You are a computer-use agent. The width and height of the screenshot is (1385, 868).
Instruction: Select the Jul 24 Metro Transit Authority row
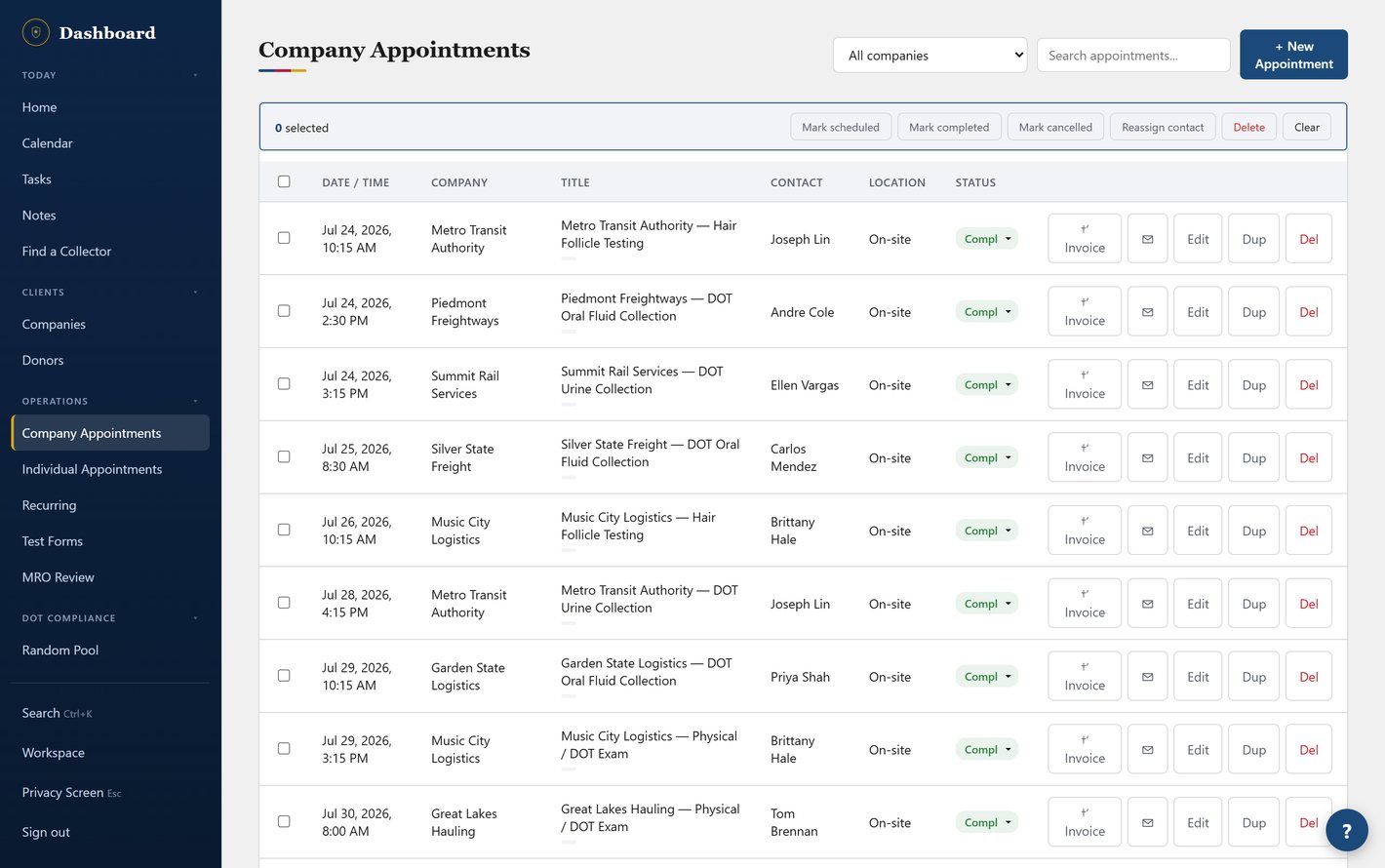284,238
